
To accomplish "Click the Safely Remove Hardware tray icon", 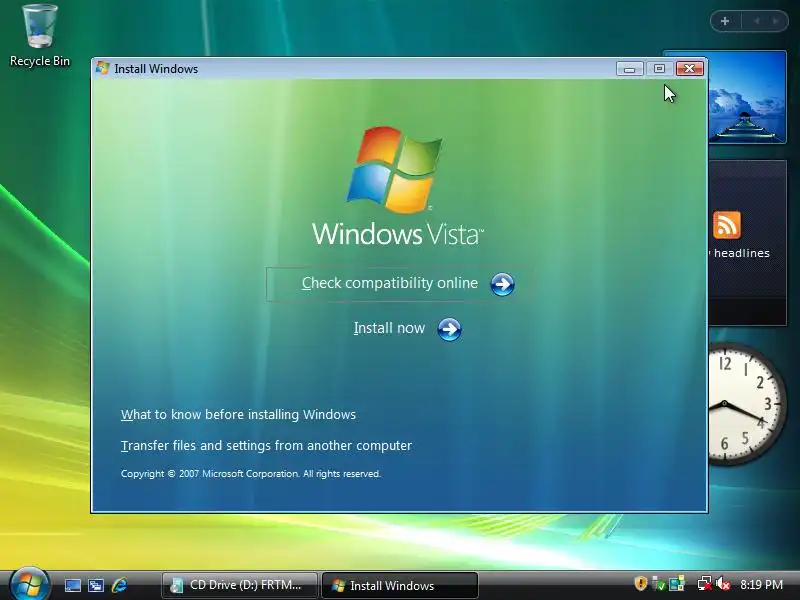I will (x=659, y=583).
